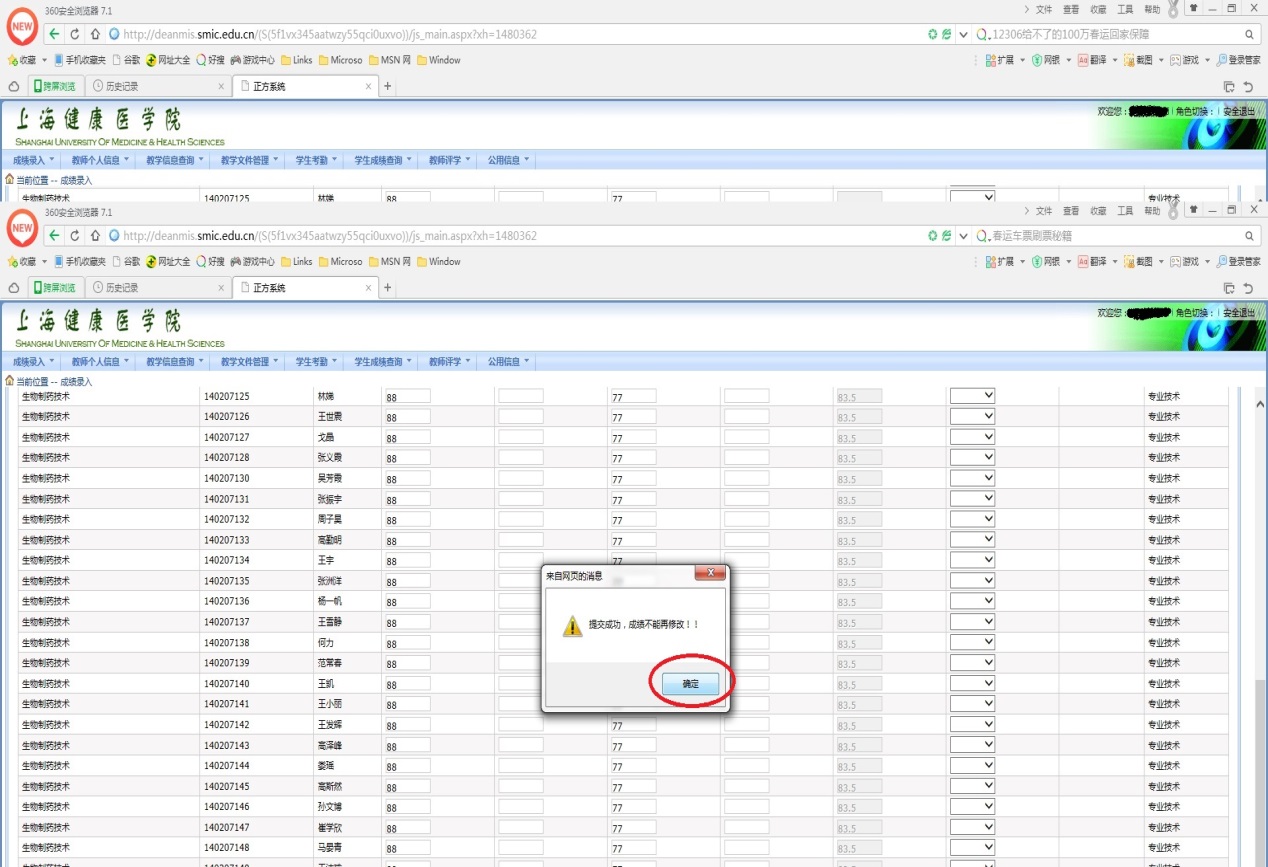Open the 成绩录入 menu in the front window

[x=32, y=361]
